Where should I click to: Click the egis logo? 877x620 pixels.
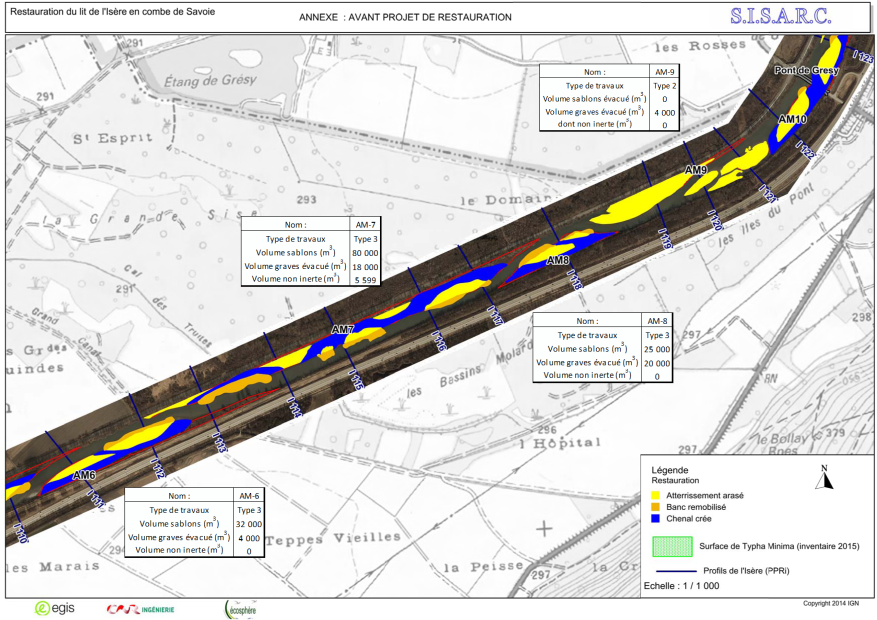tap(56, 608)
